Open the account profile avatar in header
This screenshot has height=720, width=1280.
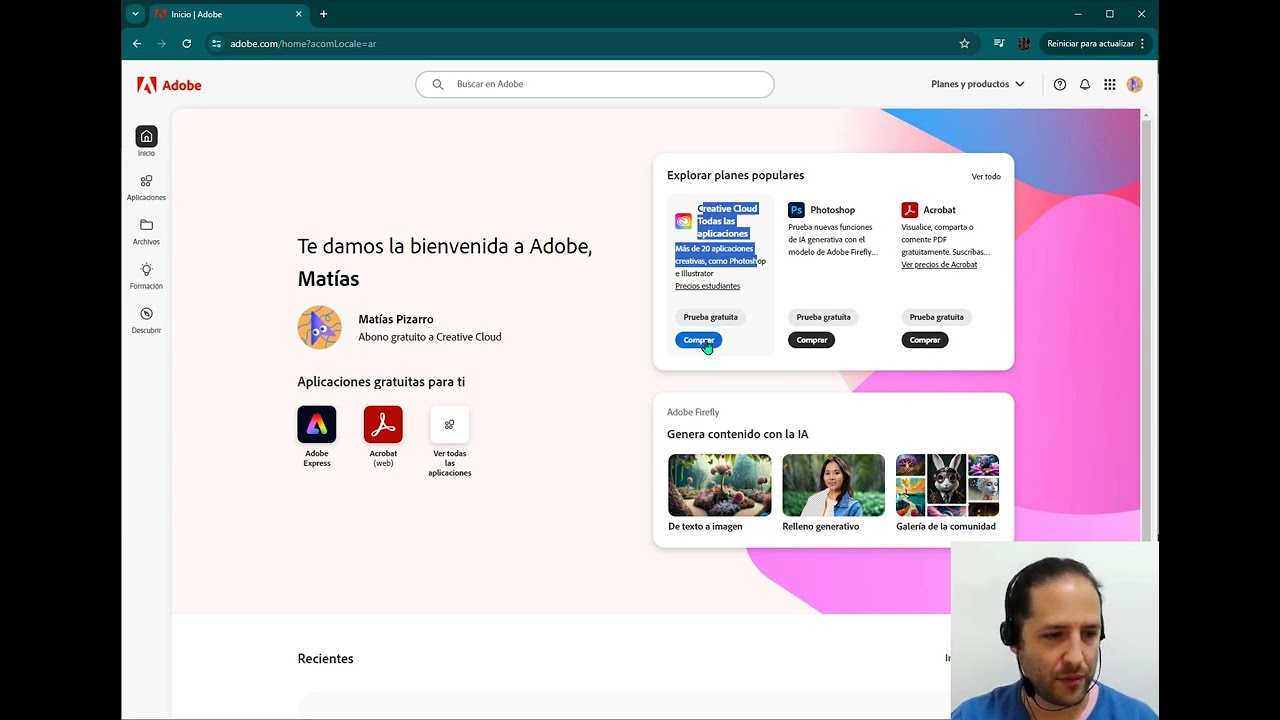point(1135,85)
